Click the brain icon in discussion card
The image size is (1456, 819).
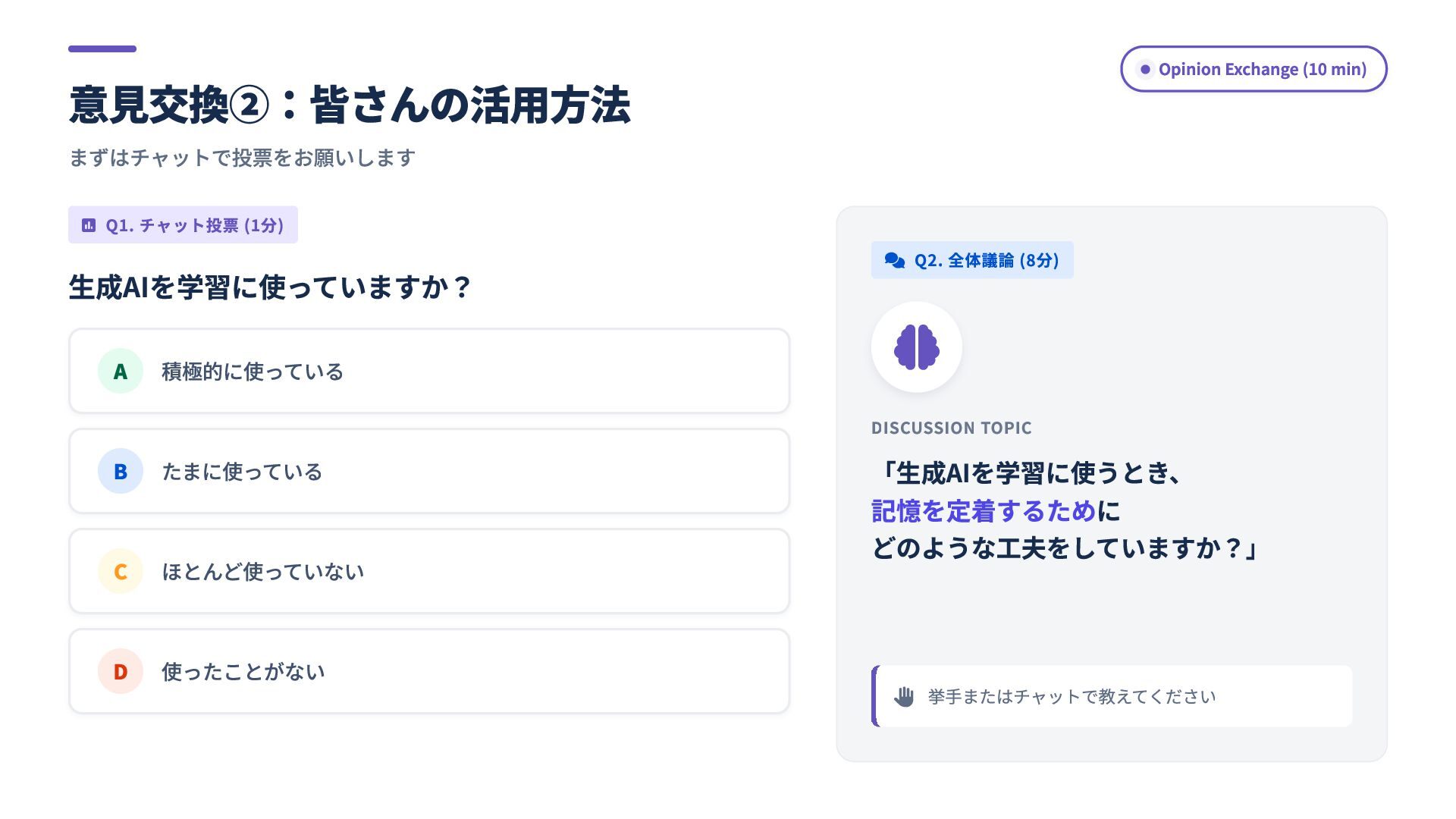point(916,347)
